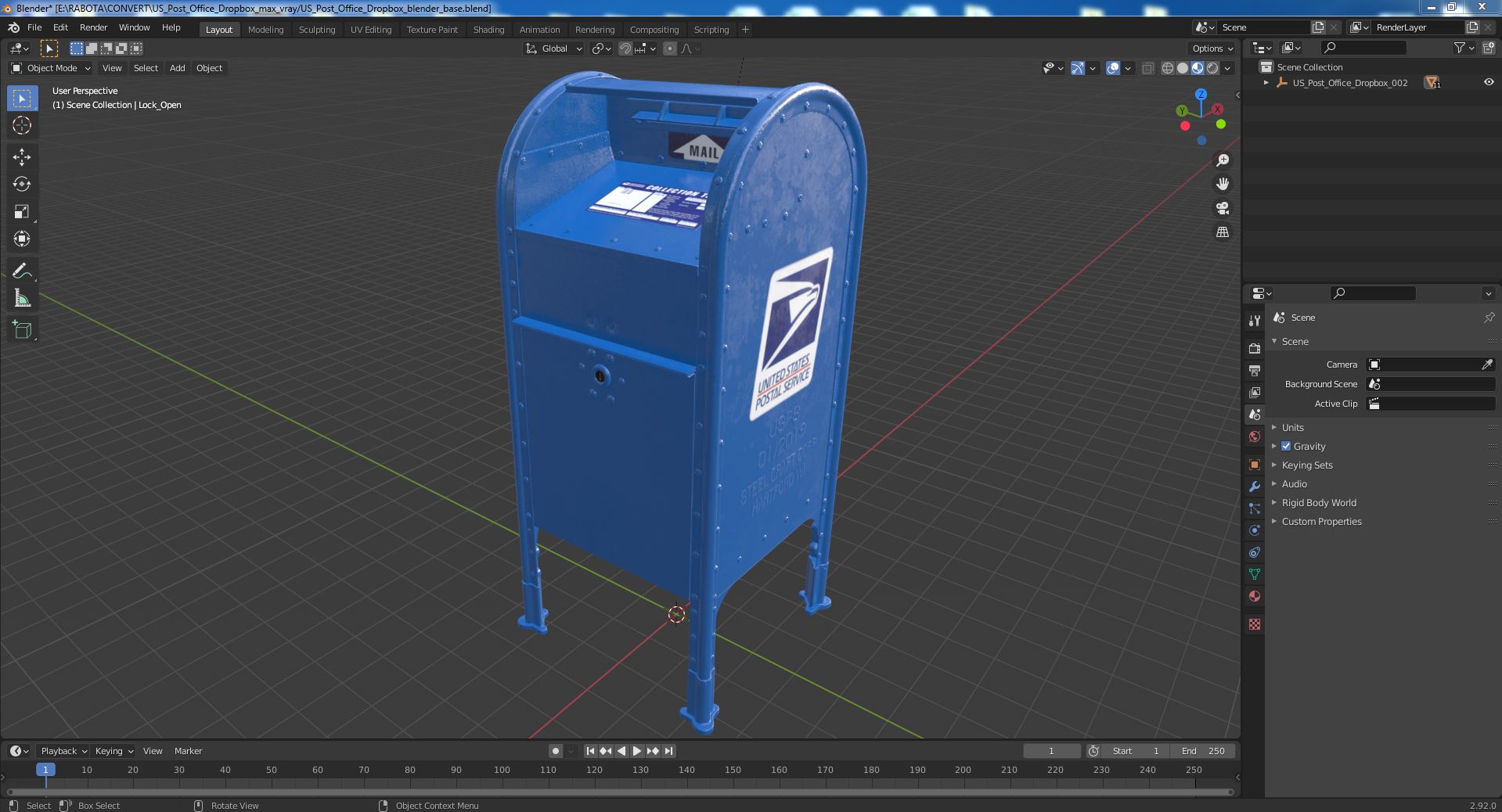Expand the Audio panel
This screenshot has width=1502, height=812.
pyautogui.click(x=1295, y=483)
